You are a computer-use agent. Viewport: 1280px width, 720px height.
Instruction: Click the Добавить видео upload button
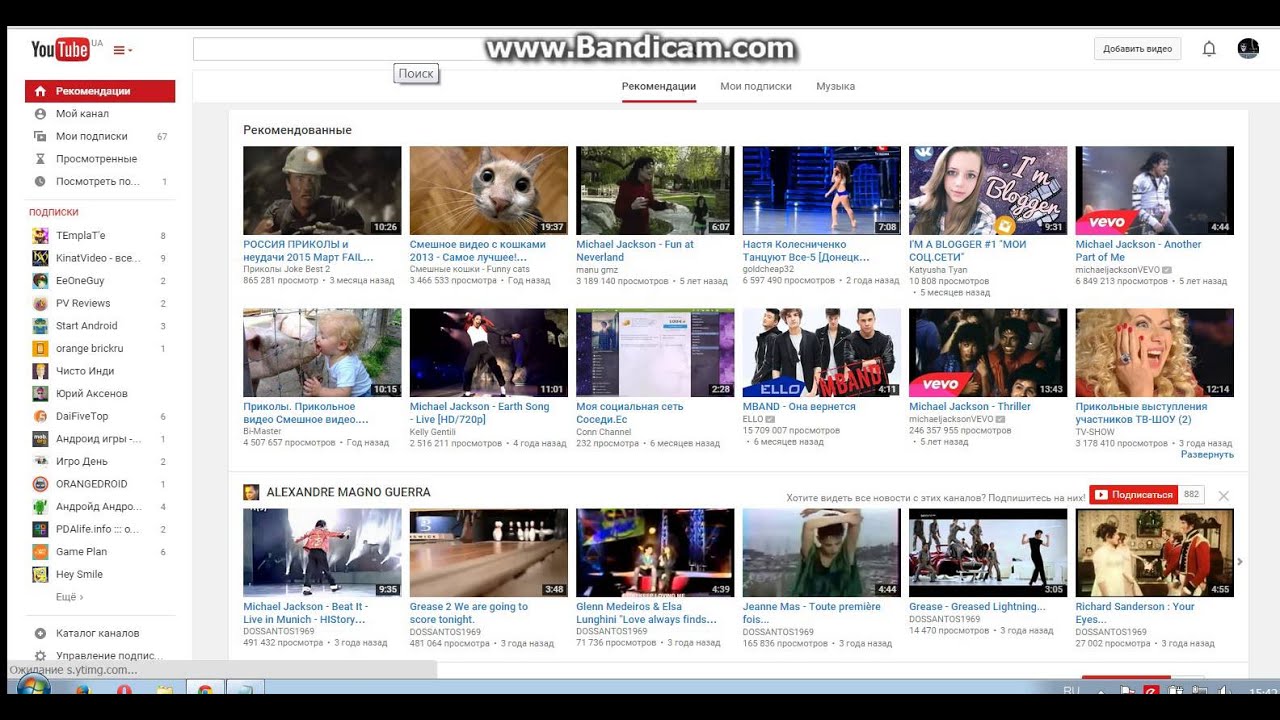click(1138, 49)
